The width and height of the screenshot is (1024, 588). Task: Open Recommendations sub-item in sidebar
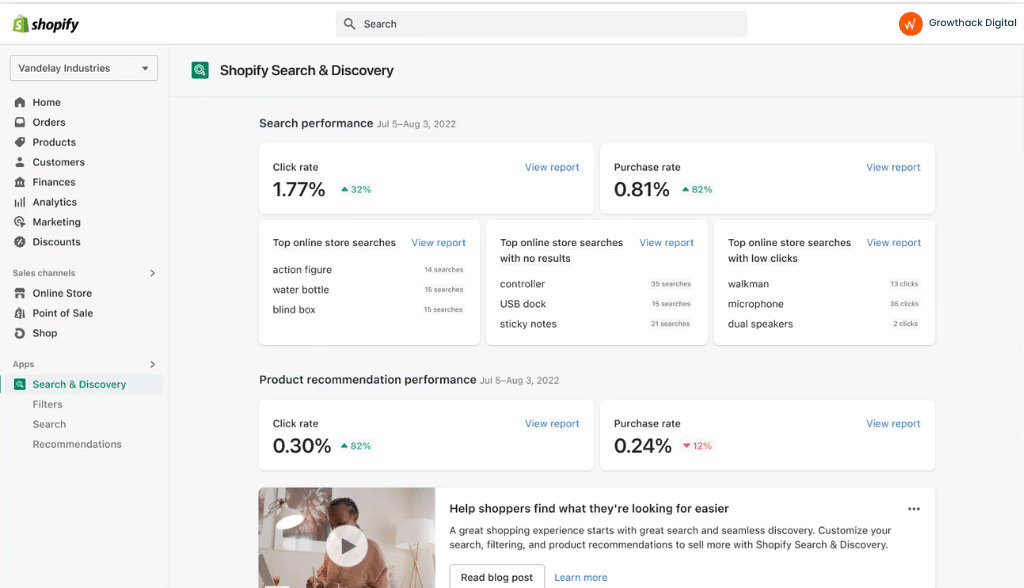(x=77, y=444)
